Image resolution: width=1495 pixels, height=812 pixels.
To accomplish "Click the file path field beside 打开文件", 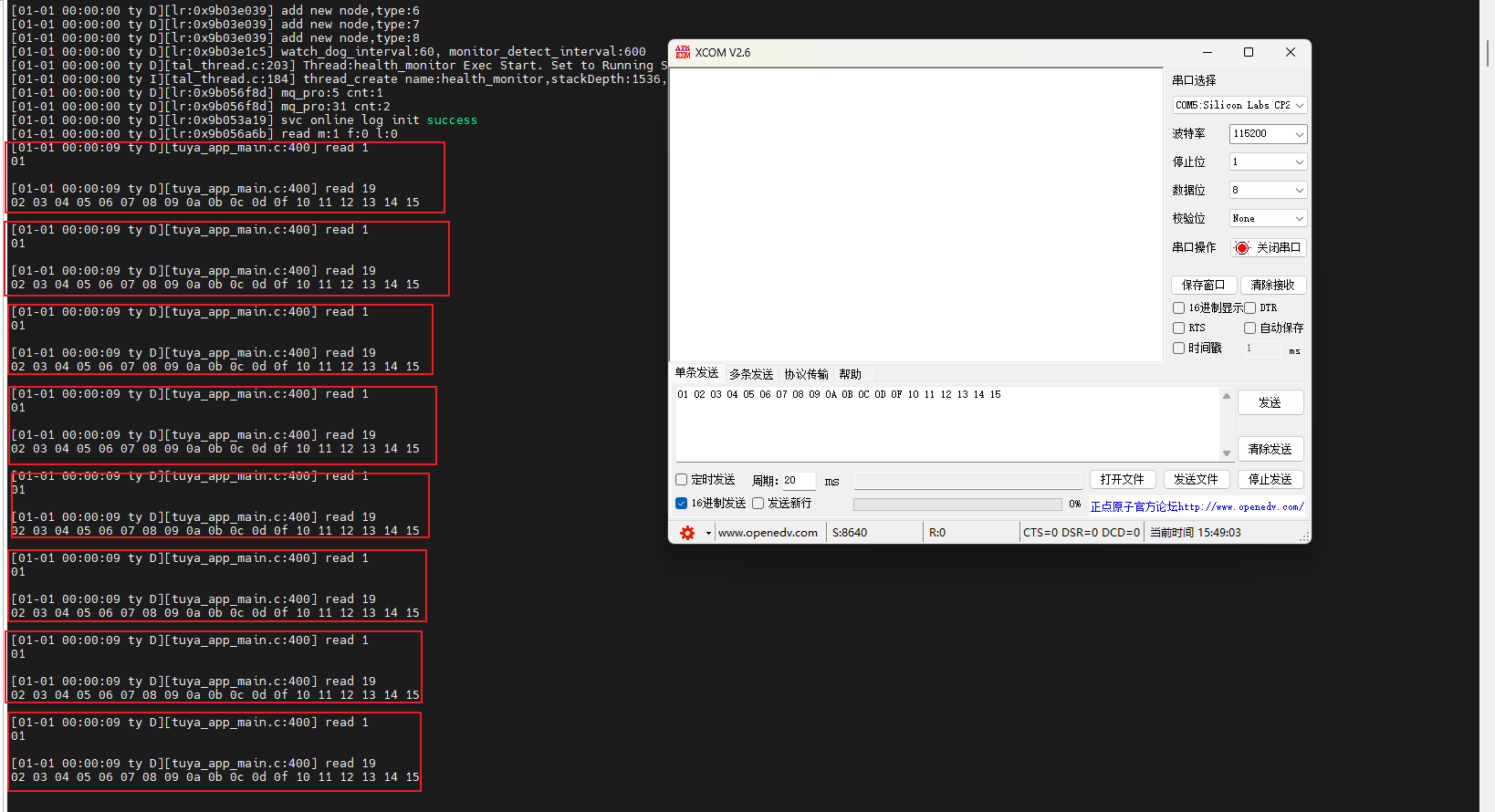I will point(968,480).
